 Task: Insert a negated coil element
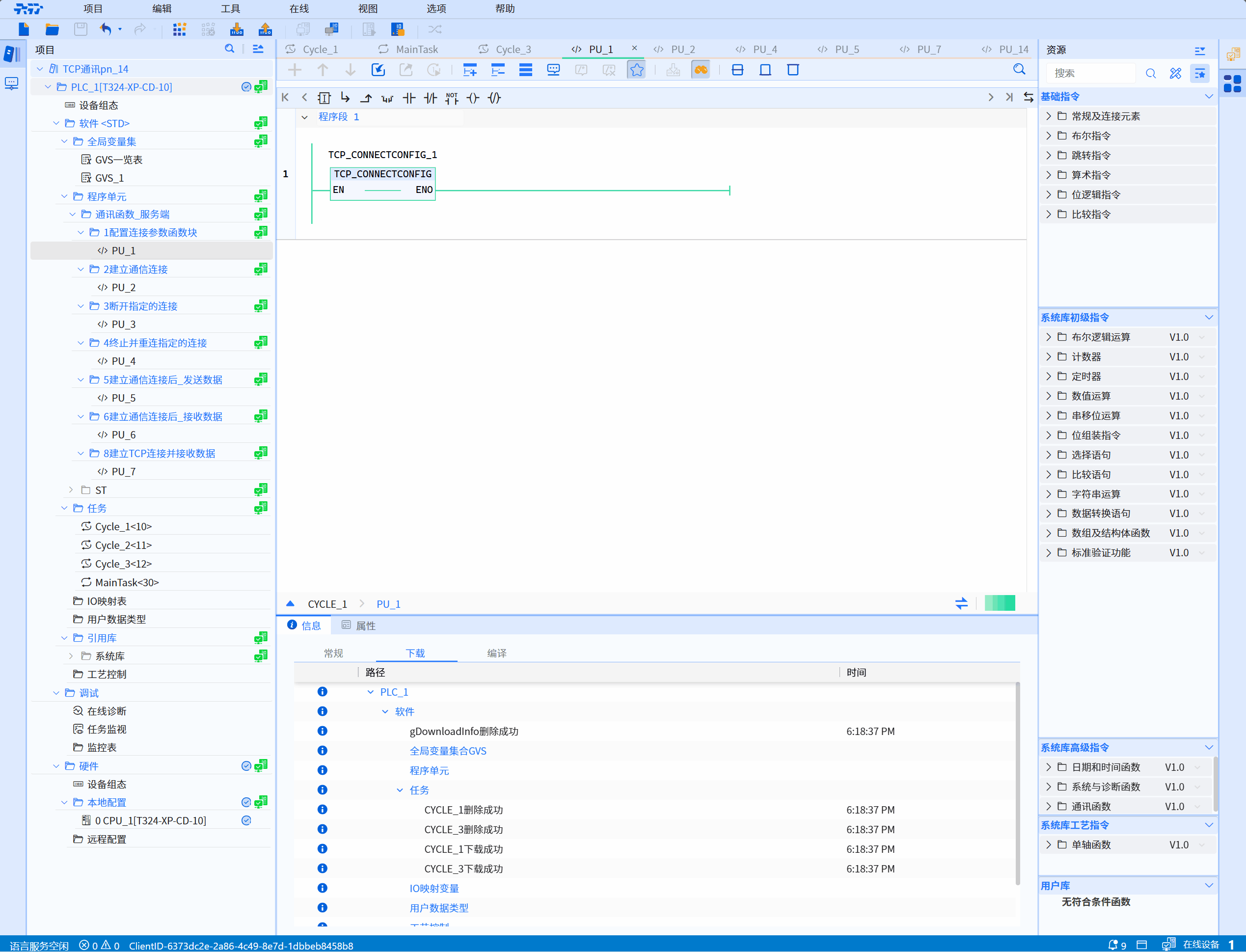495,98
